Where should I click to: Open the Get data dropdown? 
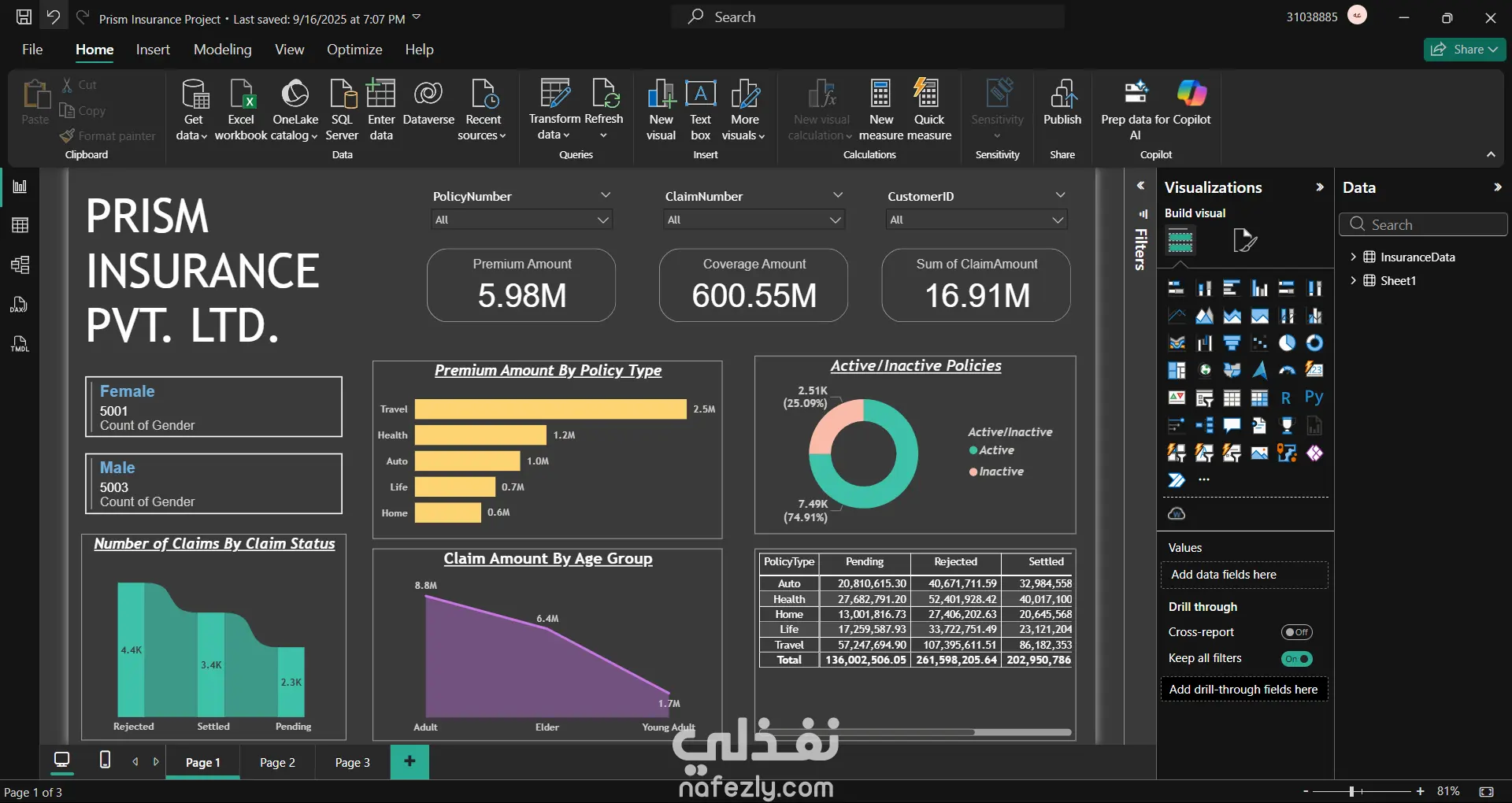tap(193, 109)
